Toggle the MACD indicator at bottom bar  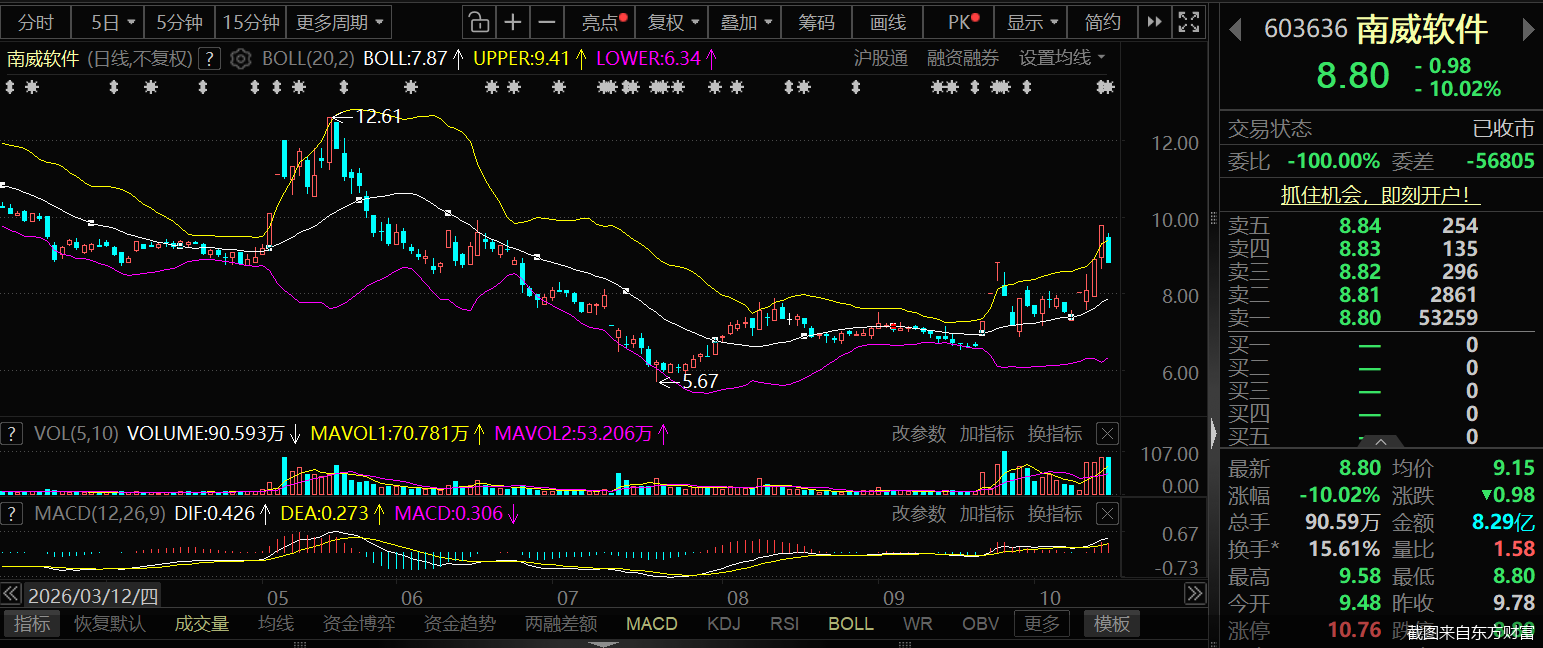pos(652,624)
